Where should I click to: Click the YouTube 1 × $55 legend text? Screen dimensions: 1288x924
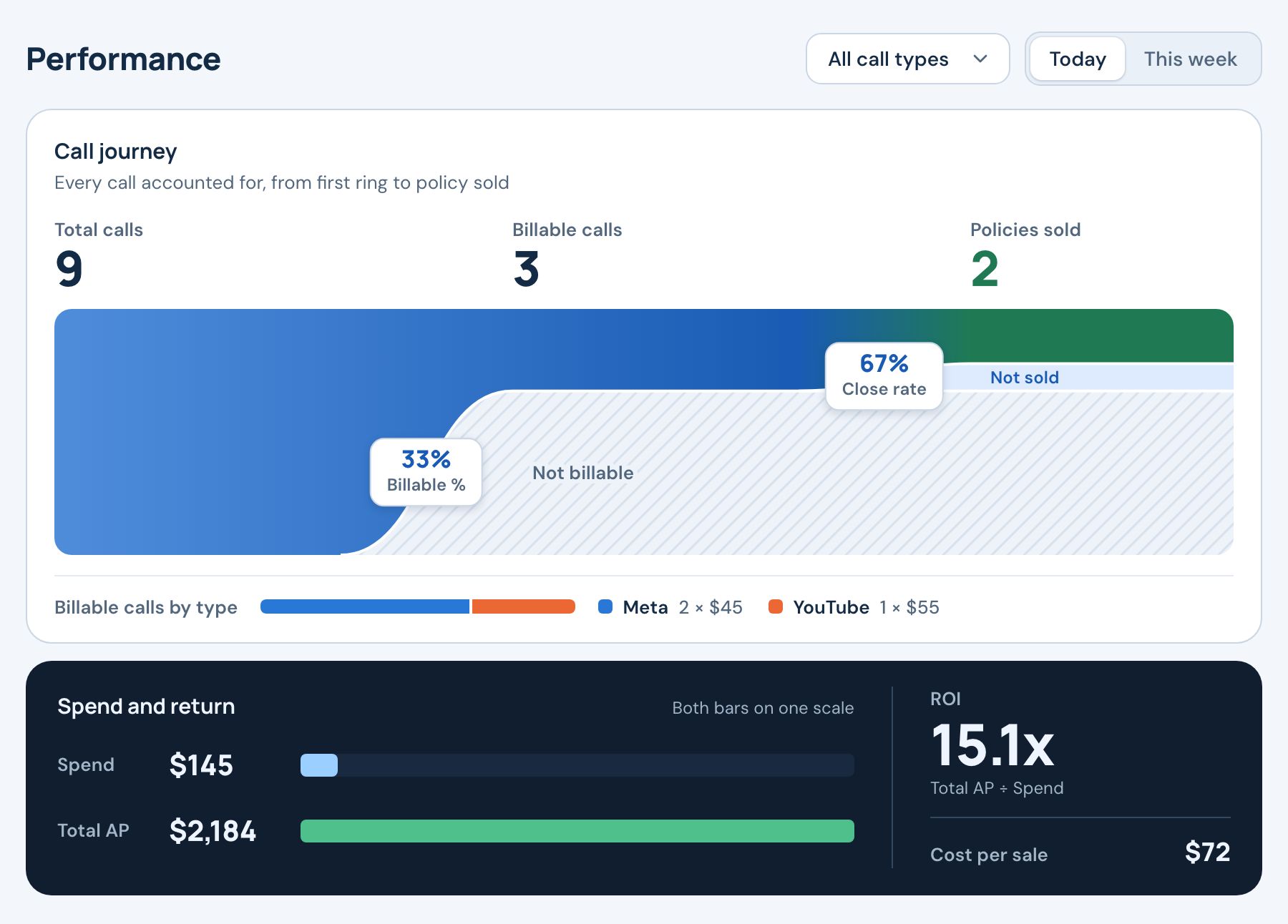(866, 607)
